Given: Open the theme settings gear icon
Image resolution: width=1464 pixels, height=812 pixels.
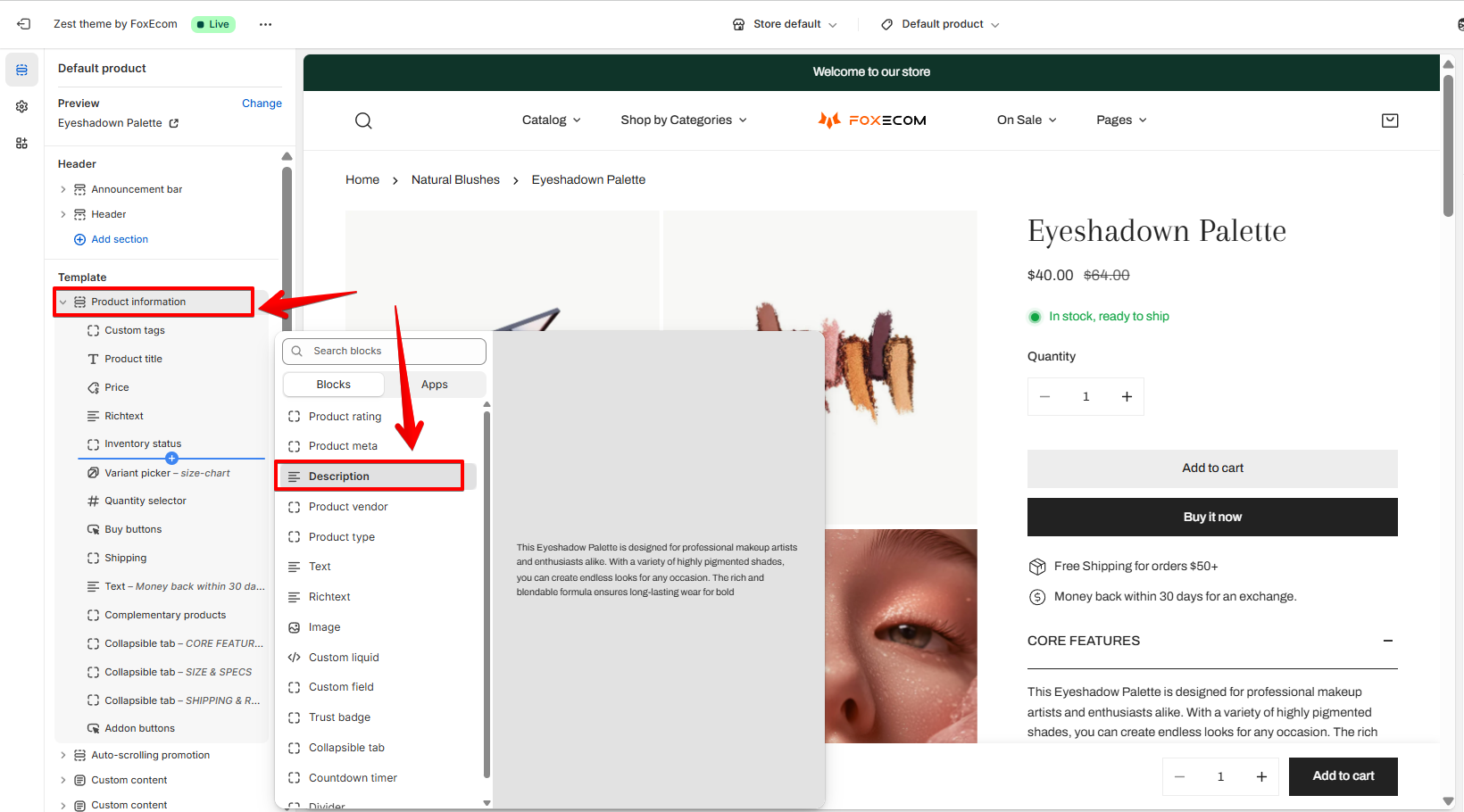Looking at the screenshot, I should tap(21, 106).
